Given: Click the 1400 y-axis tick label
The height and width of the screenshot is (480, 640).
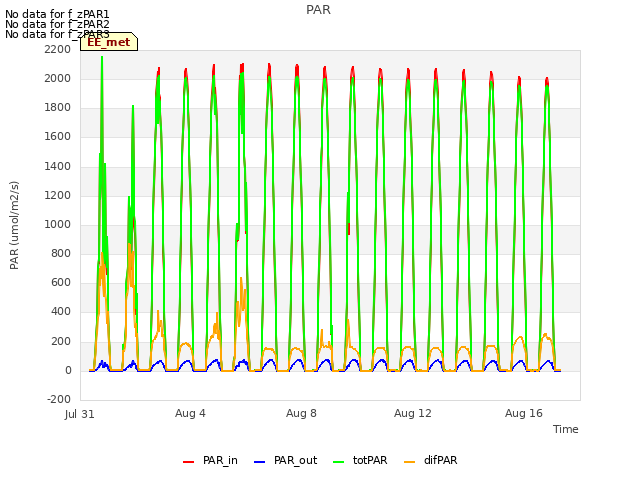Looking at the screenshot, I should tap(58, 166).
